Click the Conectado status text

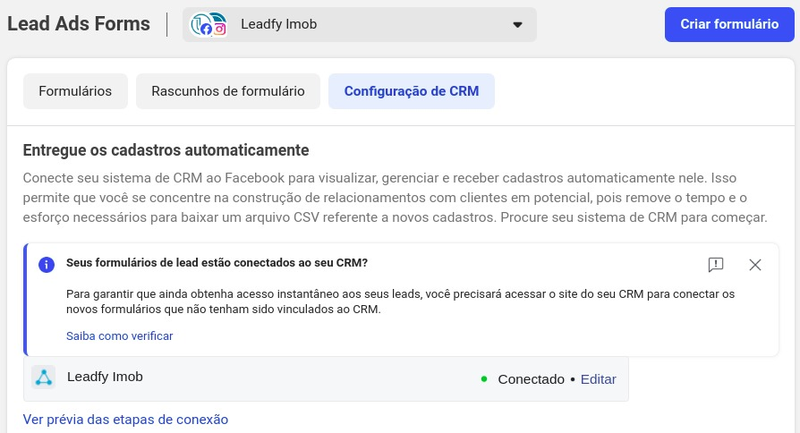tap(531, 379)
